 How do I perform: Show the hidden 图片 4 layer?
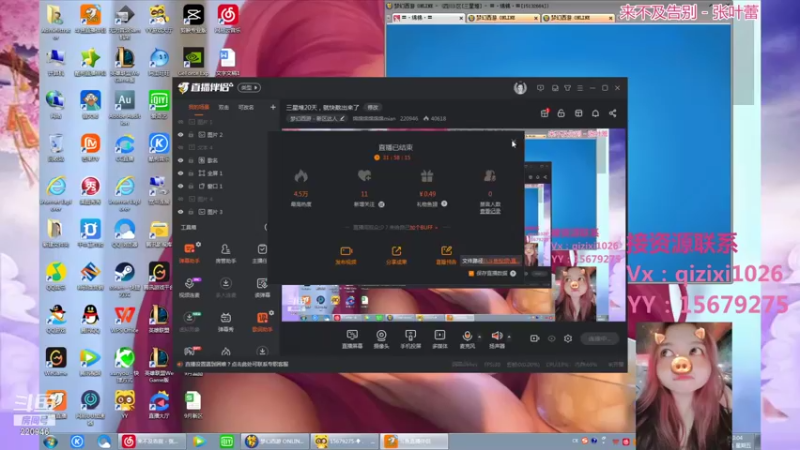(181, 199)
